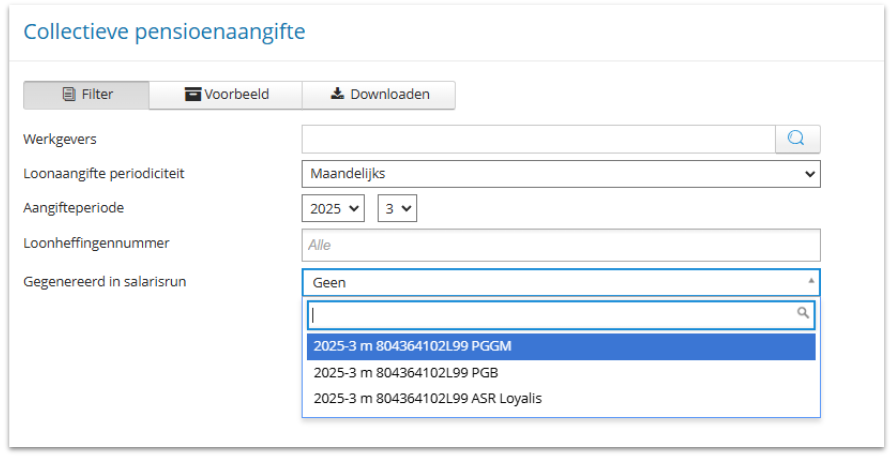Open the year dropdown showing 2025
The height and width of the screenshot is (459, 894).
coord(334,208)
